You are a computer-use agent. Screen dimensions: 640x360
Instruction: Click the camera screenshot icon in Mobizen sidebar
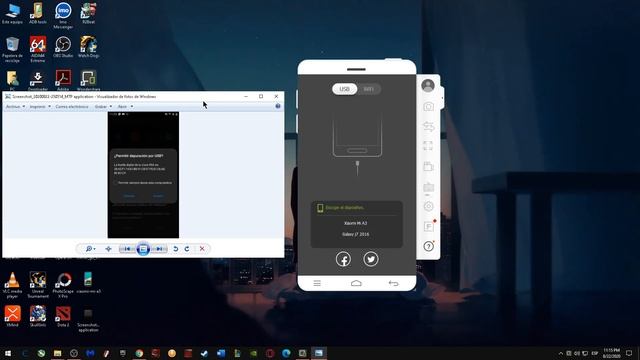point(428,107)
